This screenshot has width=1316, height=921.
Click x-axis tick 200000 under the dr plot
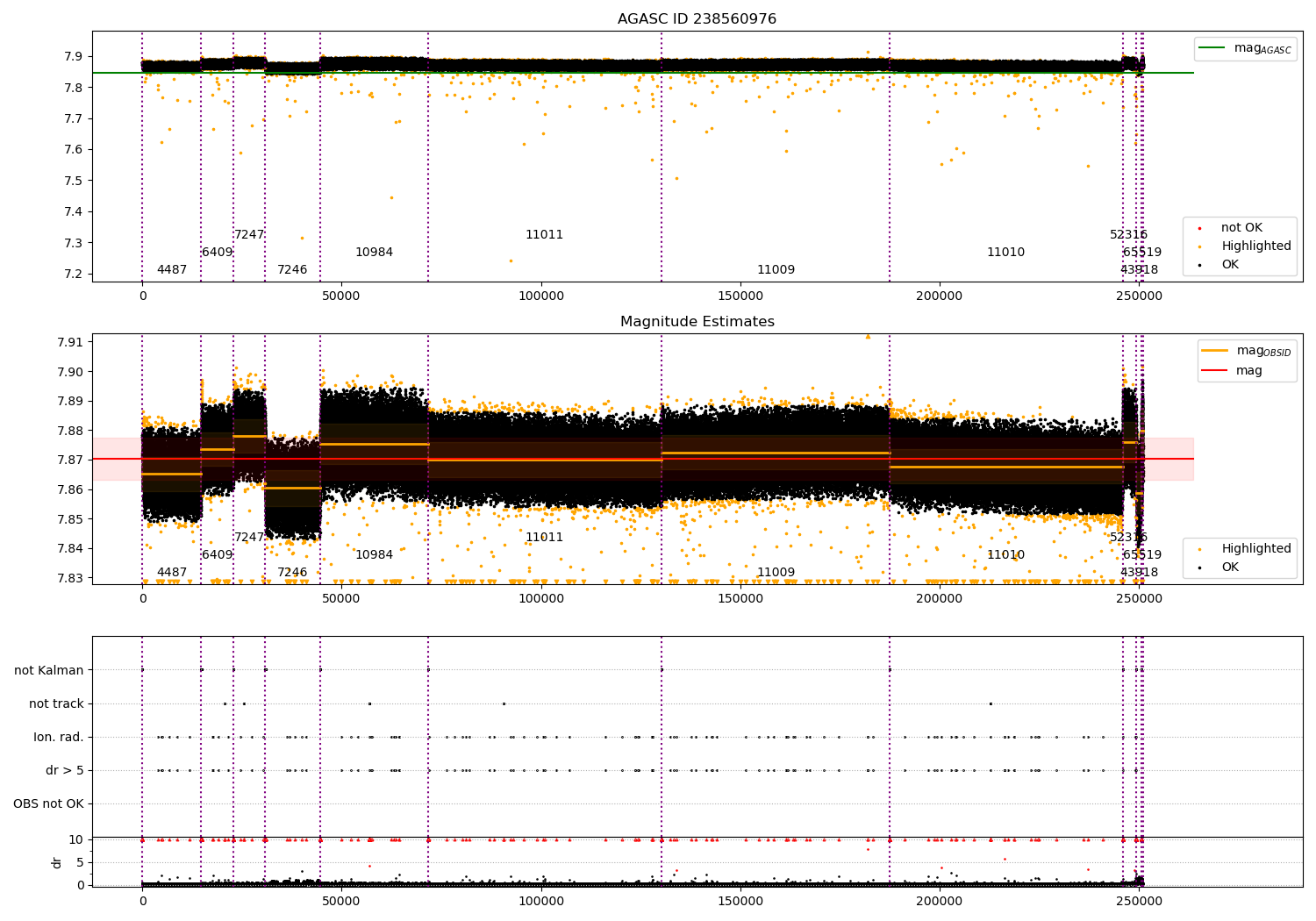click(x=940, y=901)
